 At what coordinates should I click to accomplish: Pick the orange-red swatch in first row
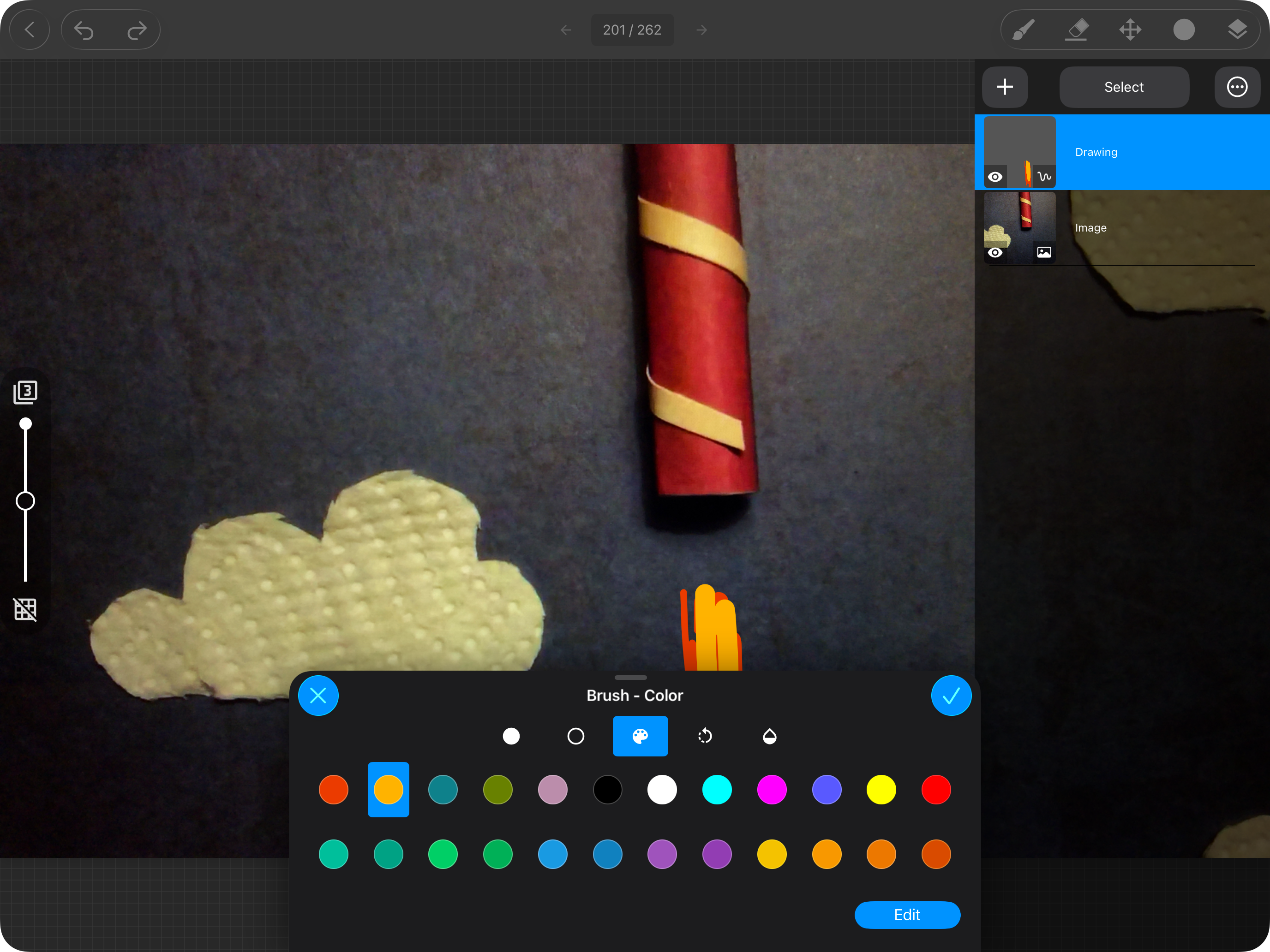click(334, 790)
